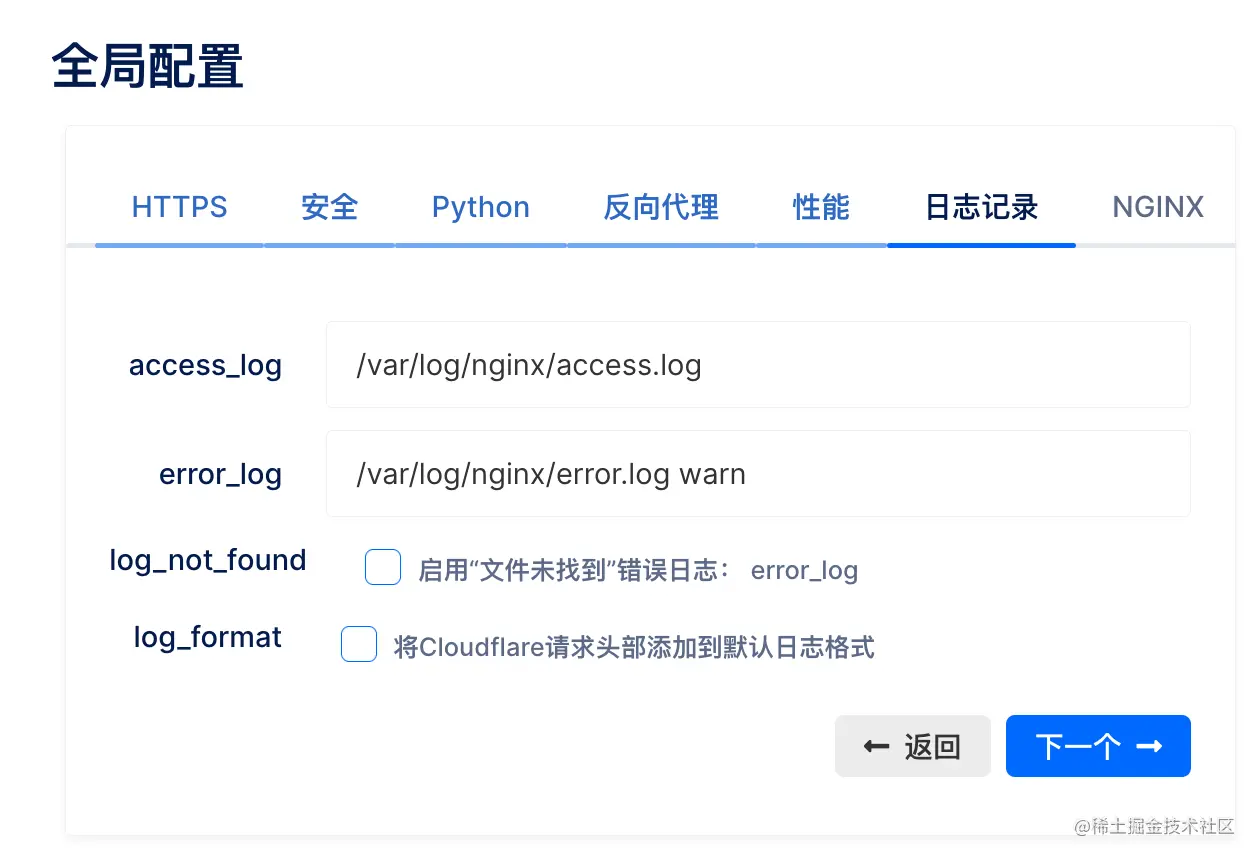The height and width of the screenshot is (860, 1258).
Task: Click the 返回 back button
Action: [x=913, y=746]
